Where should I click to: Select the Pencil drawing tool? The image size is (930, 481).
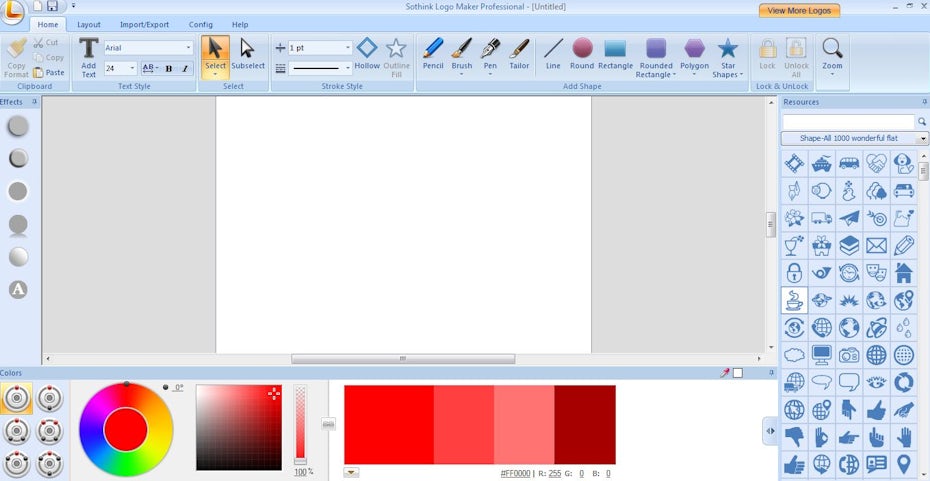pos(432,54)
